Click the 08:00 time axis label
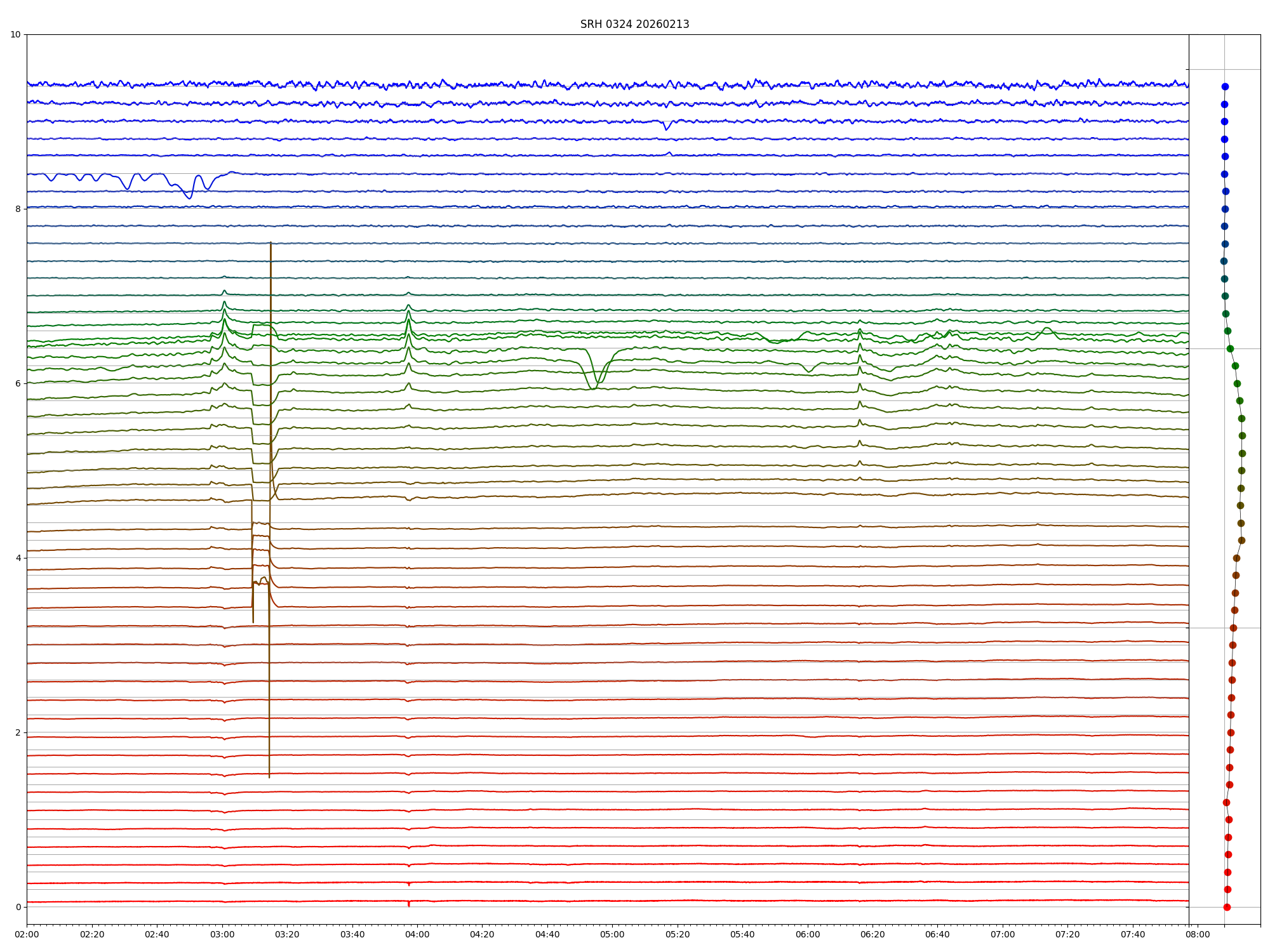 click(x=1198, y=934)
